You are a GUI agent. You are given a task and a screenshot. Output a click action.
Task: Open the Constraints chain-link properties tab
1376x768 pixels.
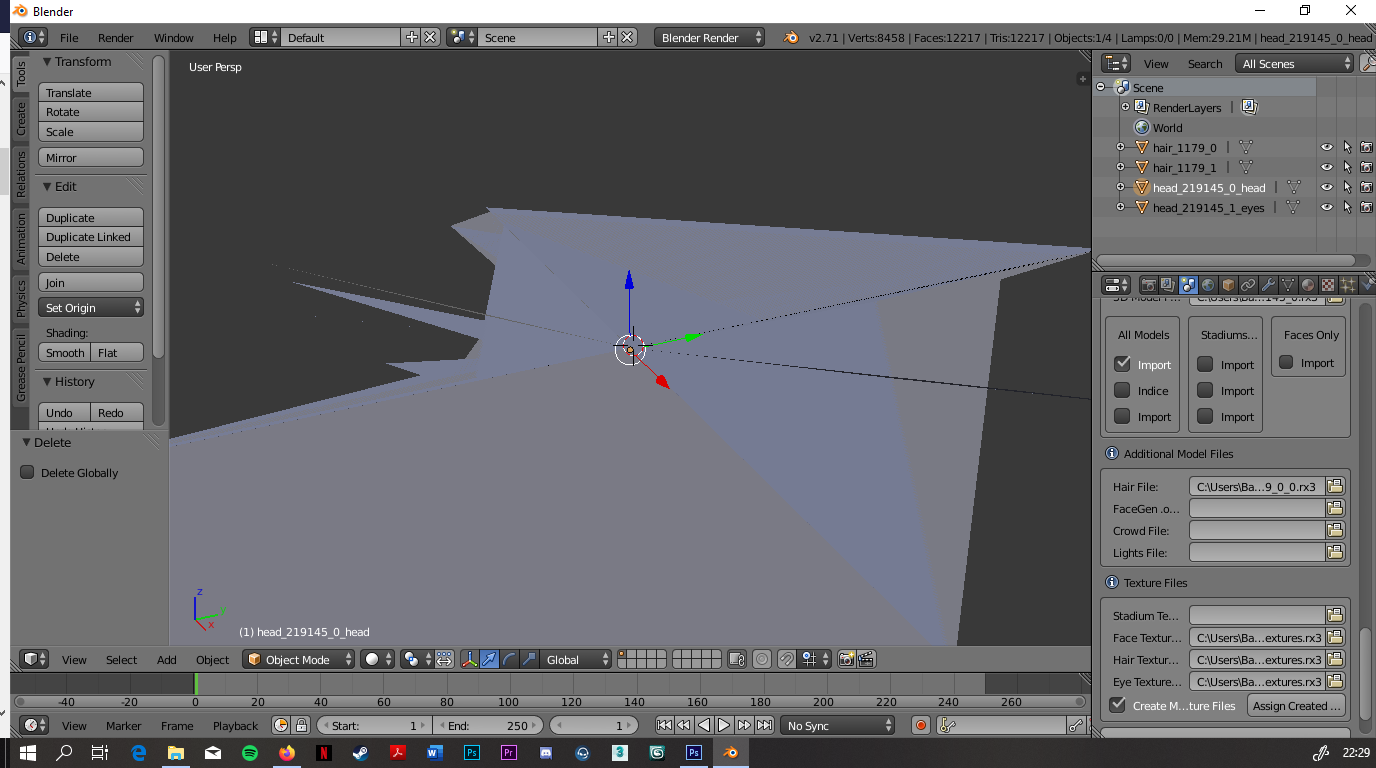pyautogui.click(x=1248, y=285)
